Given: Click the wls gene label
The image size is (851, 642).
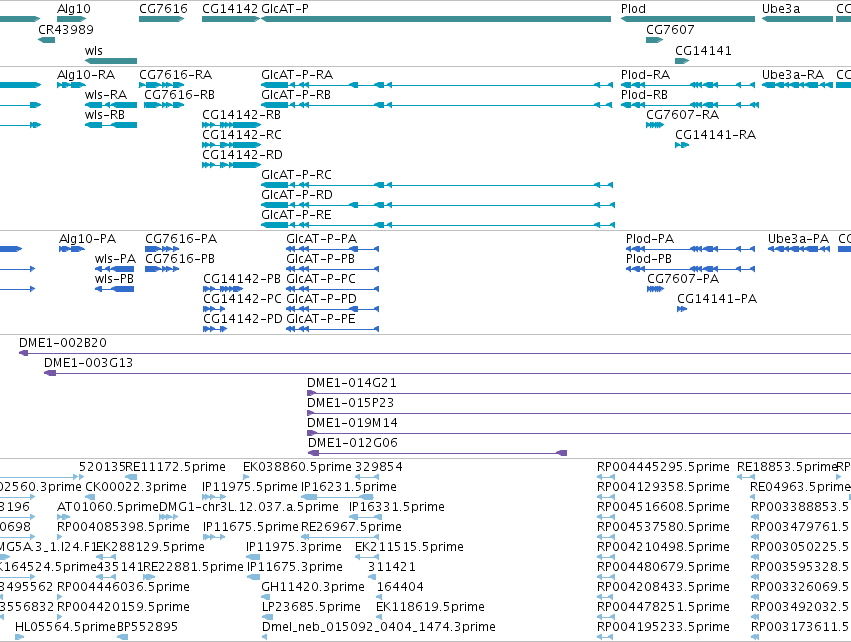Looking at the screenshot, I should 93,50.
